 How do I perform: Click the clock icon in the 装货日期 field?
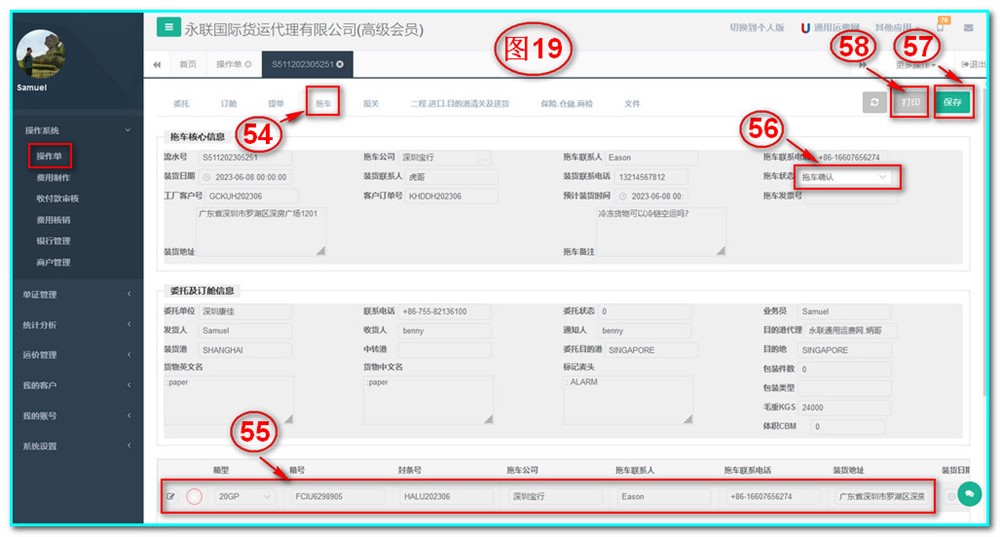click(x=207, y=177)
